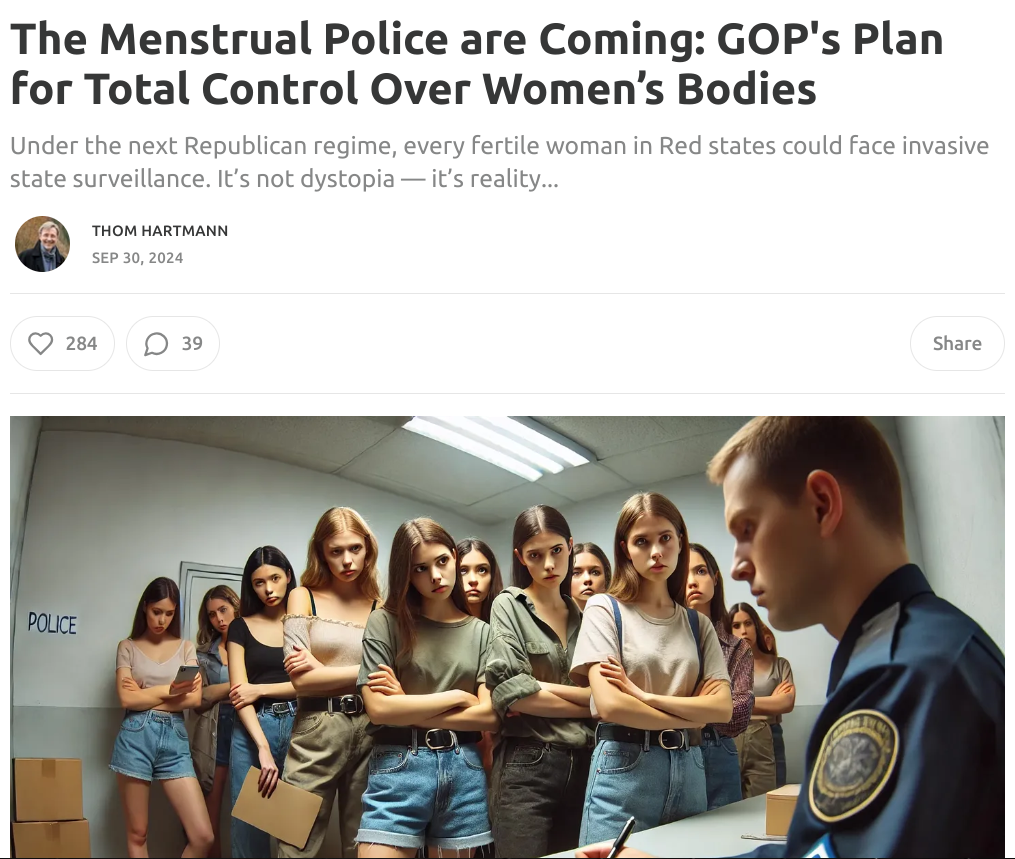Click the cardboard boxes in image corner

point(50,807)
